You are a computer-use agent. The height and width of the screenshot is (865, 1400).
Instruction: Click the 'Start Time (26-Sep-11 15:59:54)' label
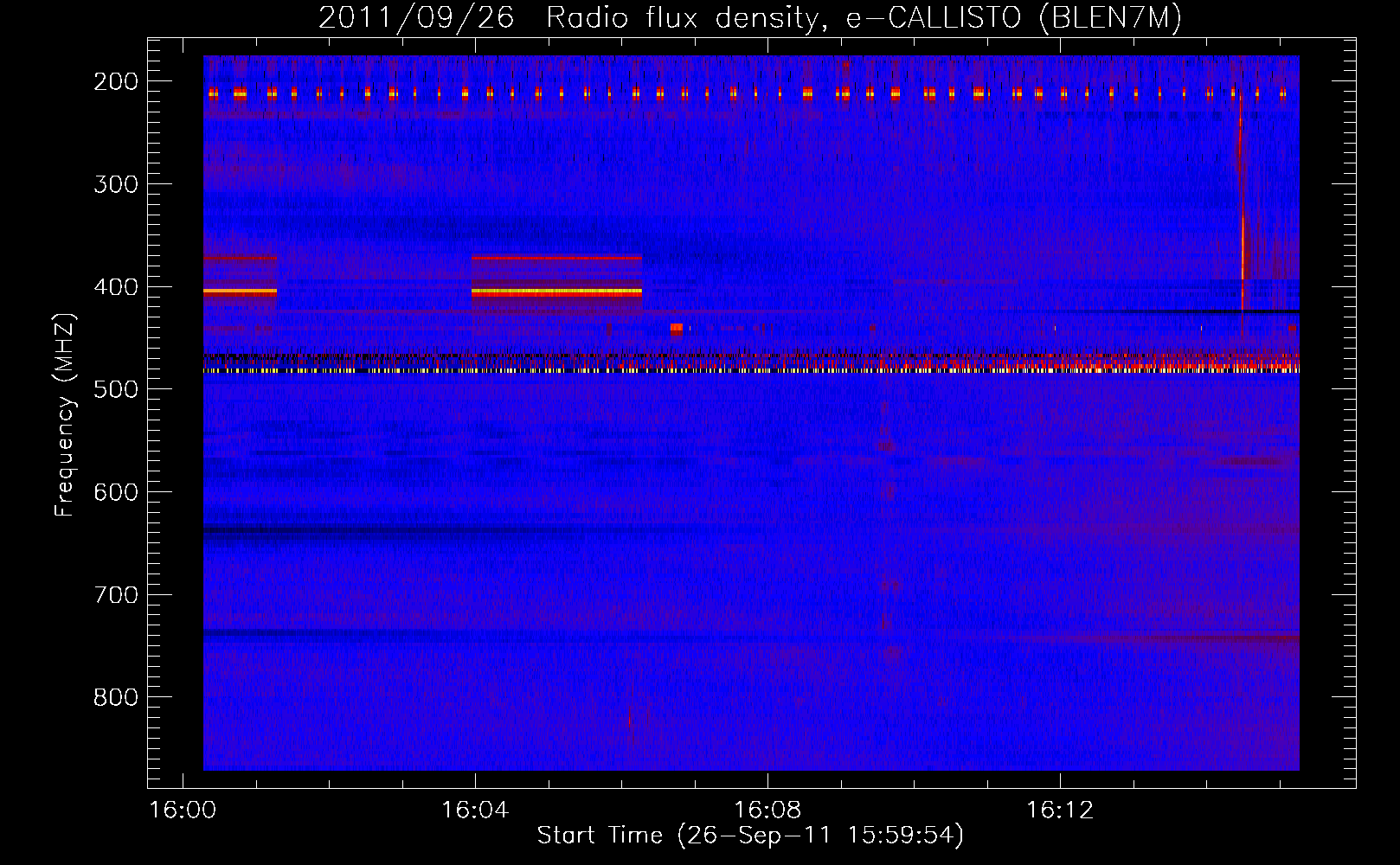[750, 836]
